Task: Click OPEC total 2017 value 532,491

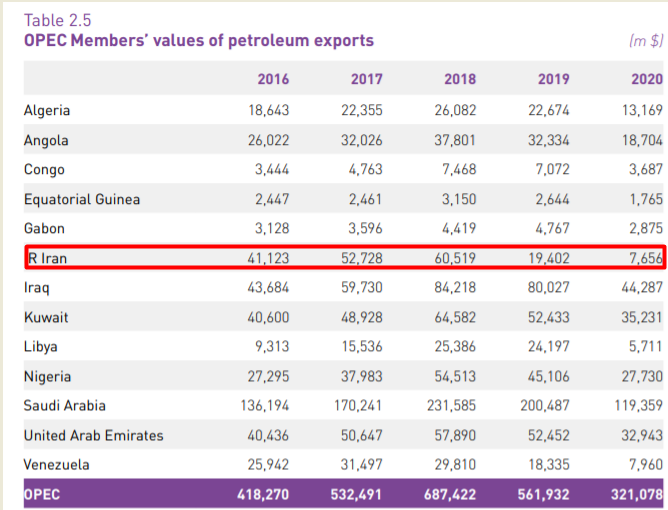Action: point(356,494)
